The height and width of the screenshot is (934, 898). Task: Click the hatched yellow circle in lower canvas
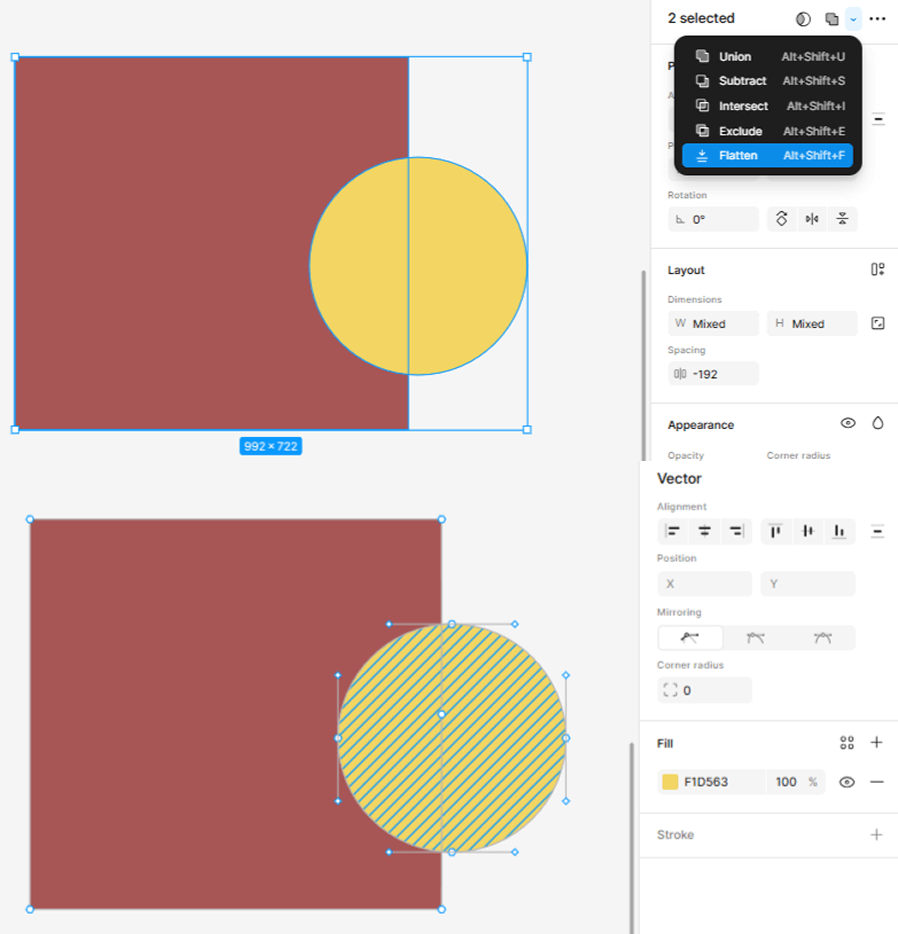452,738
